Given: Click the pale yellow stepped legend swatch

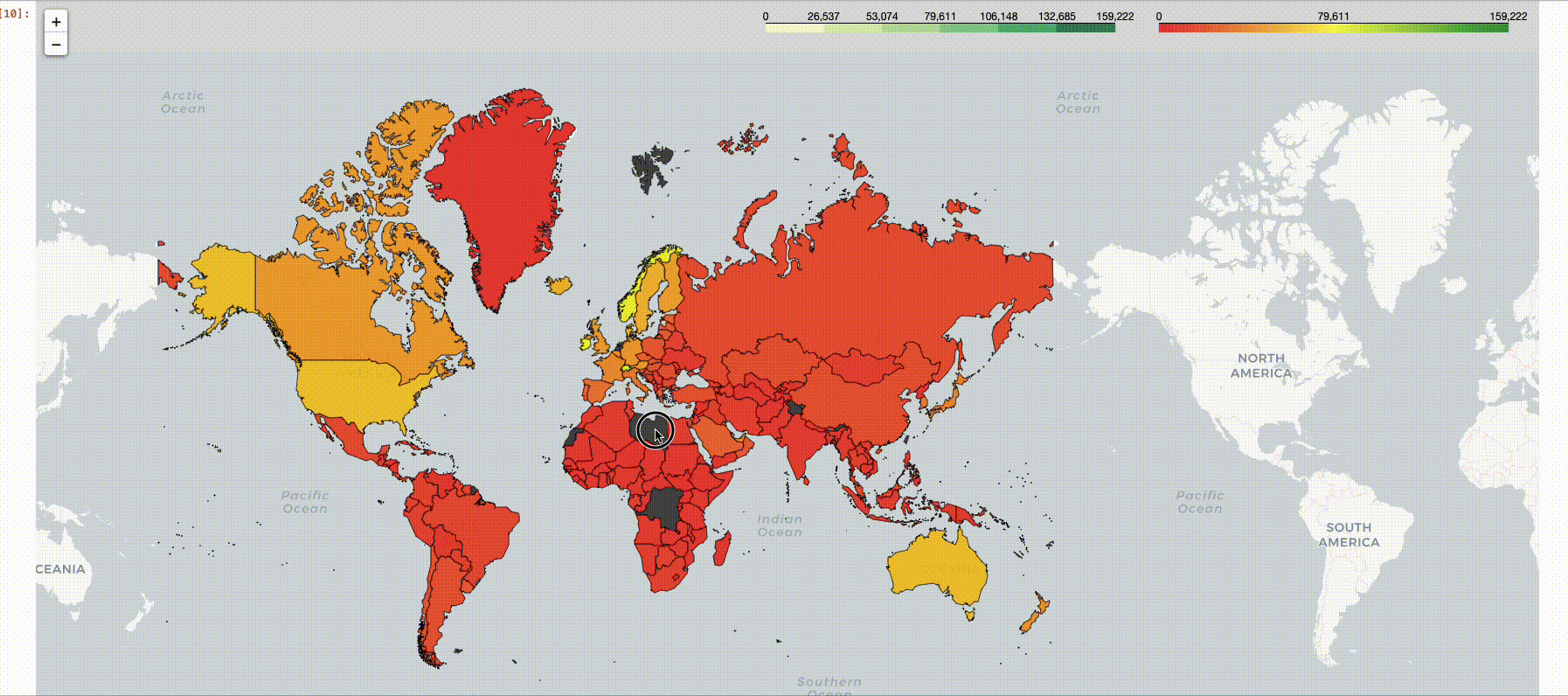Looking at the screenshot, I should (x=794, y=28).
